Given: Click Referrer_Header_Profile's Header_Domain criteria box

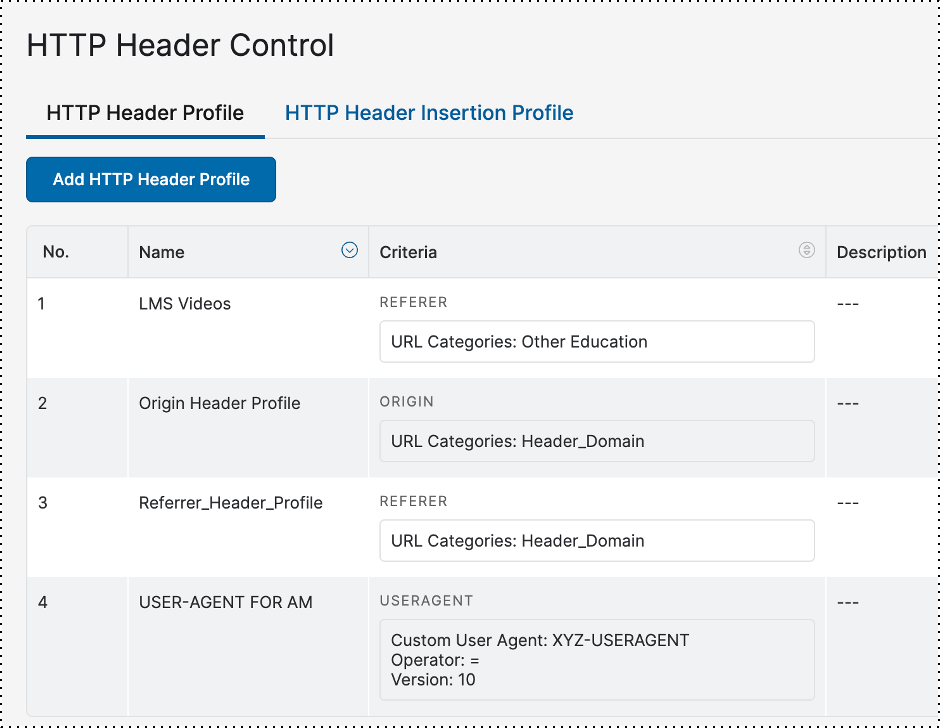Looking at the screenshot, I should [597, 541].
